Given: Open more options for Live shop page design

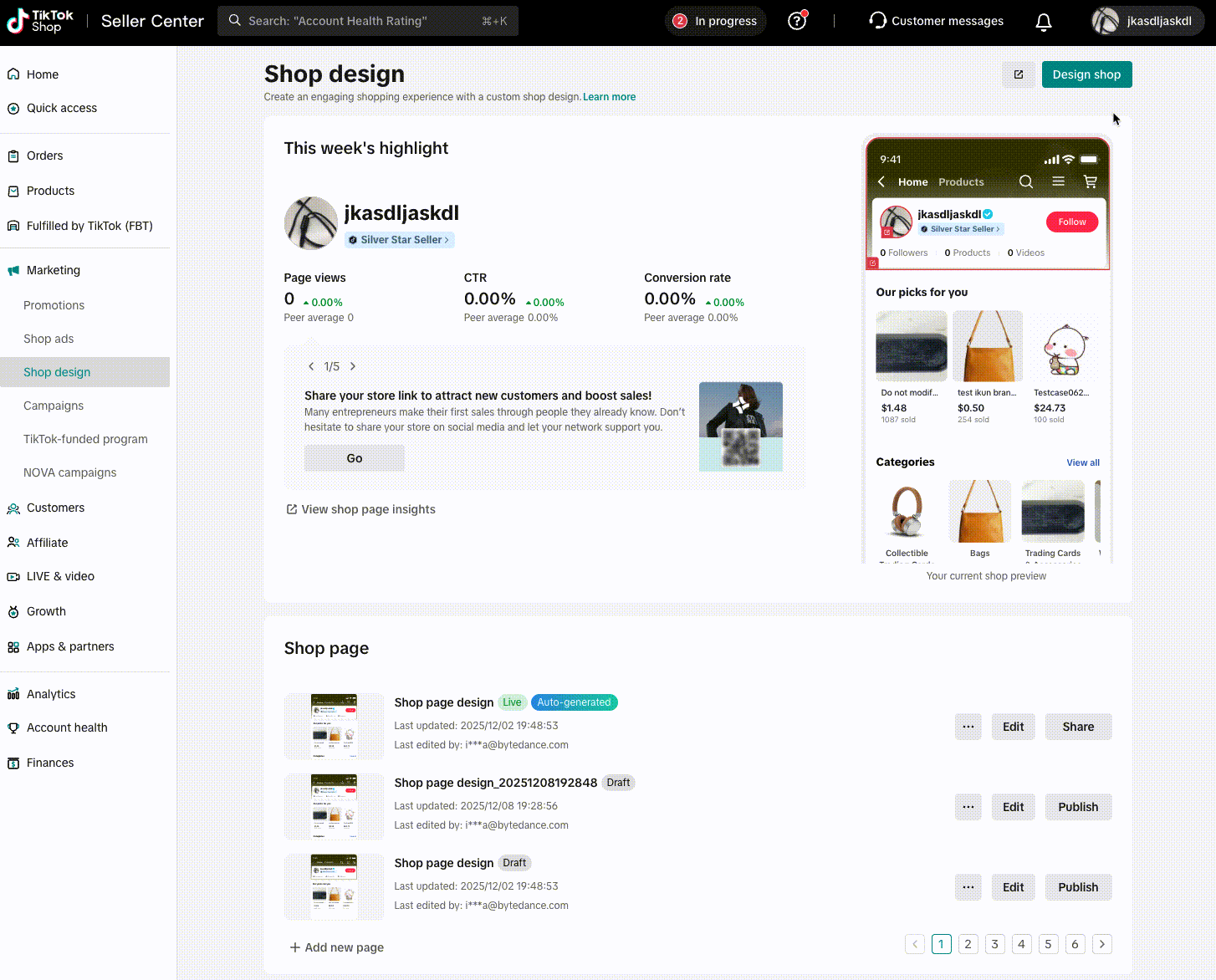Looking at the screenshot, I should click(x=968, y=727).
